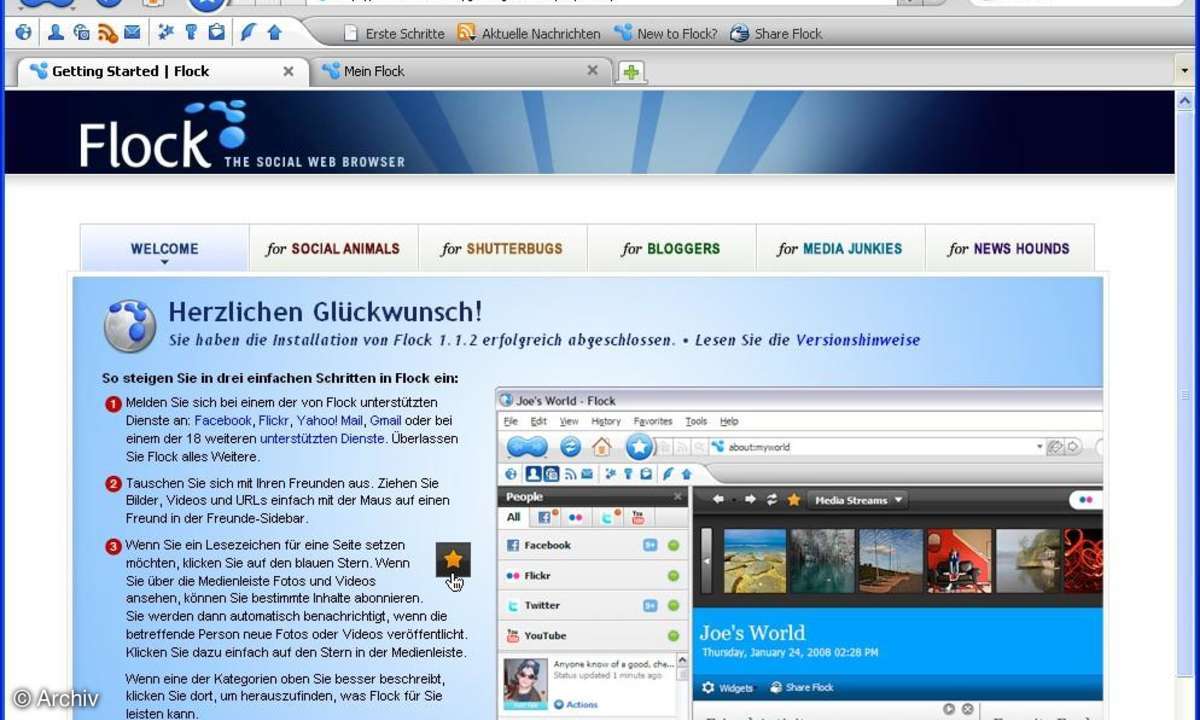The image size is (1200, 720).
Task: Click the Herzlichen Glückwunsch! heading
Action: (x=325, y=311)
